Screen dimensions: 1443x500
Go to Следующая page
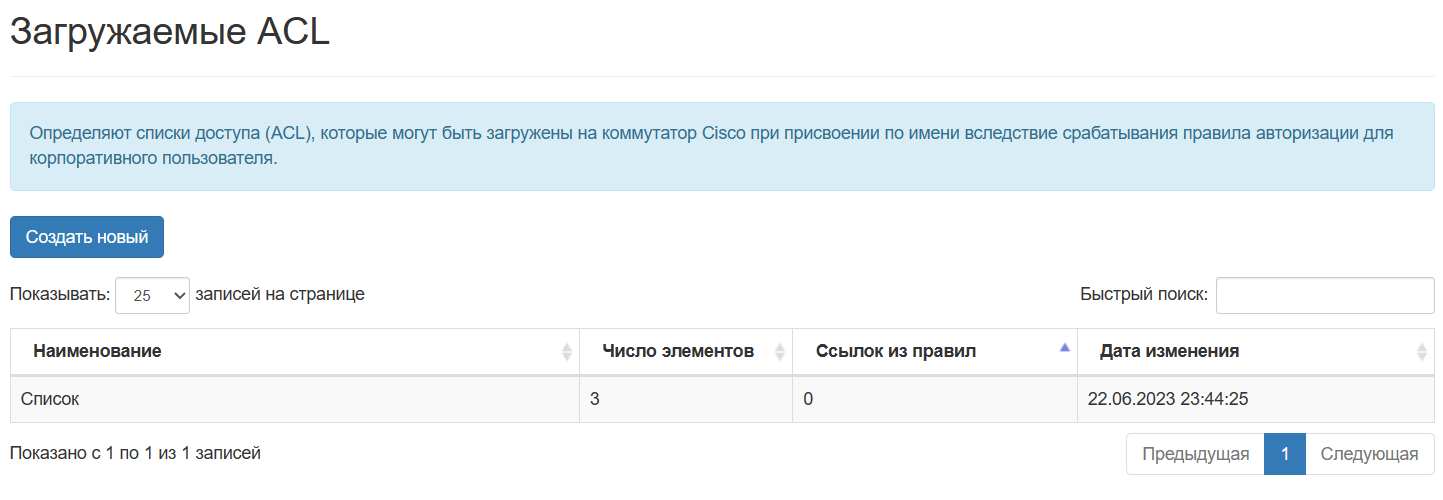click(x=1369, y=454)
